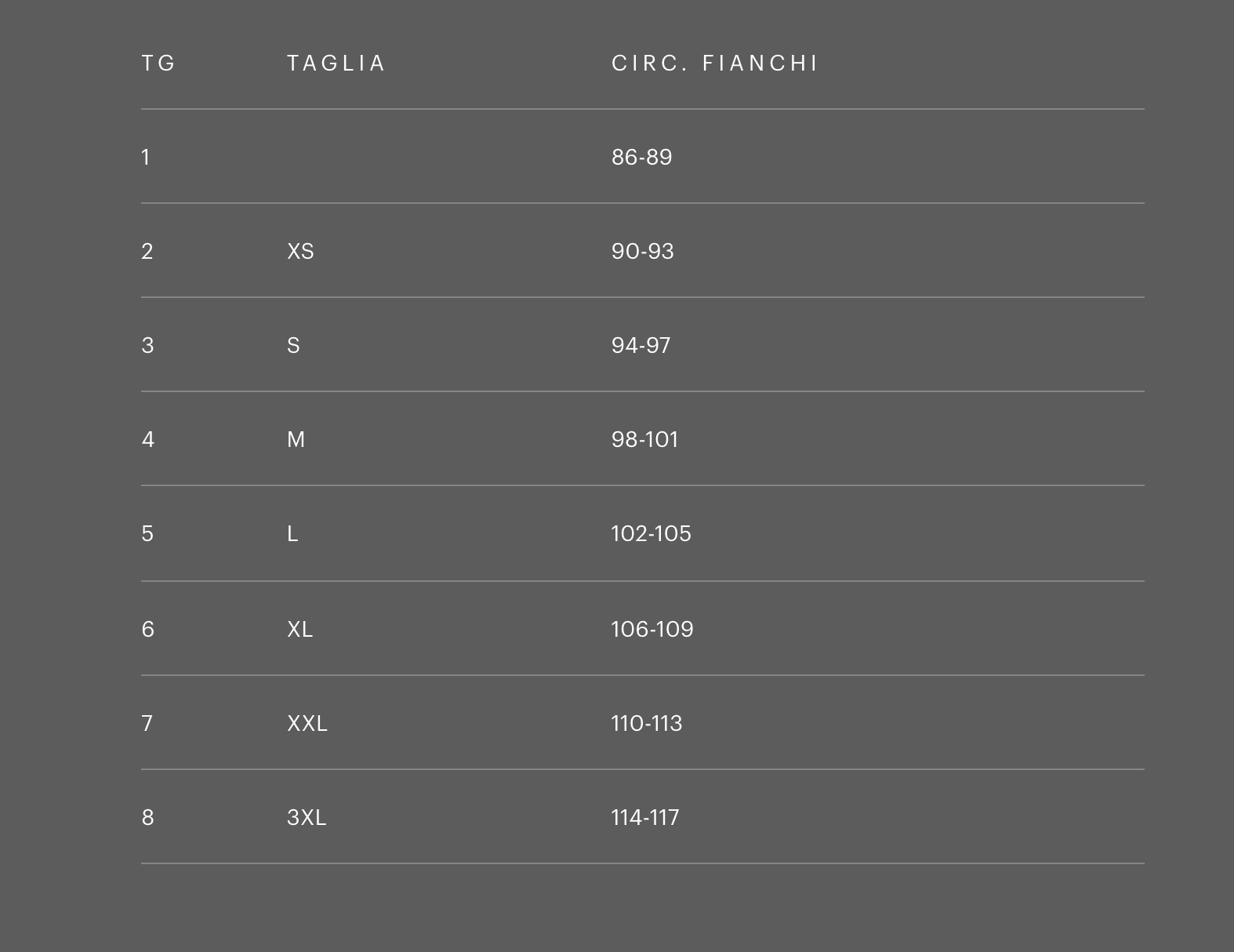Click size L in Taglia column
The image size is (1234, 952).
pos(292,533)
